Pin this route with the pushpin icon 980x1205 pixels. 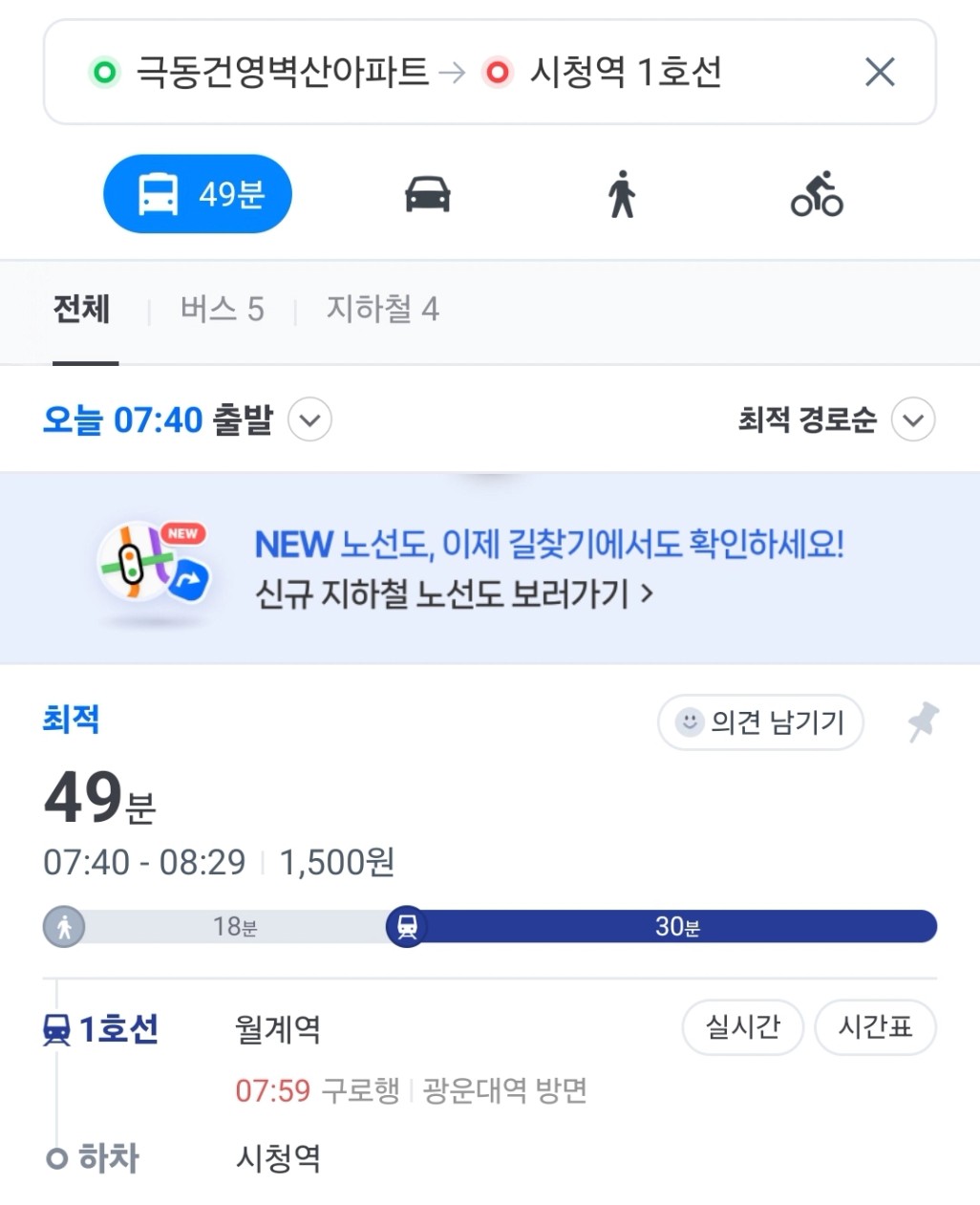923,721
